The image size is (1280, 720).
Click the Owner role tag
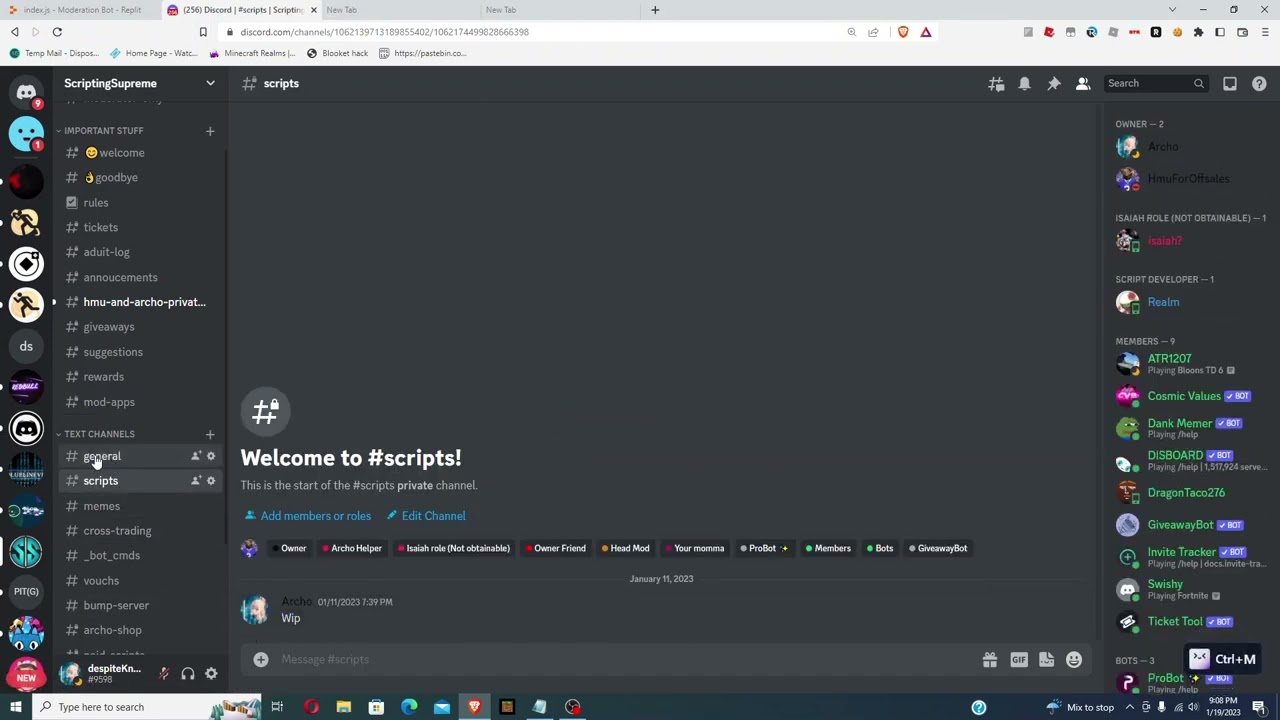(x=289, y=548)
